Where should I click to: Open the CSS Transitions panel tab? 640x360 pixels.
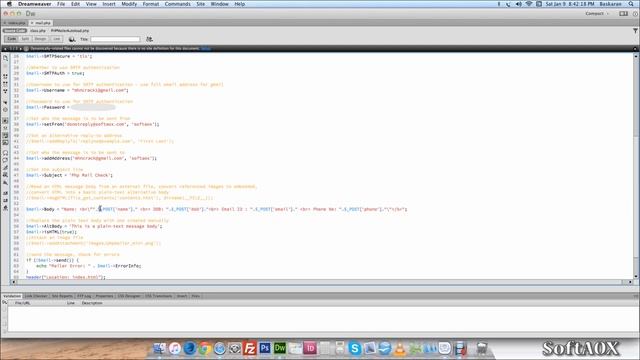[158, 296]
